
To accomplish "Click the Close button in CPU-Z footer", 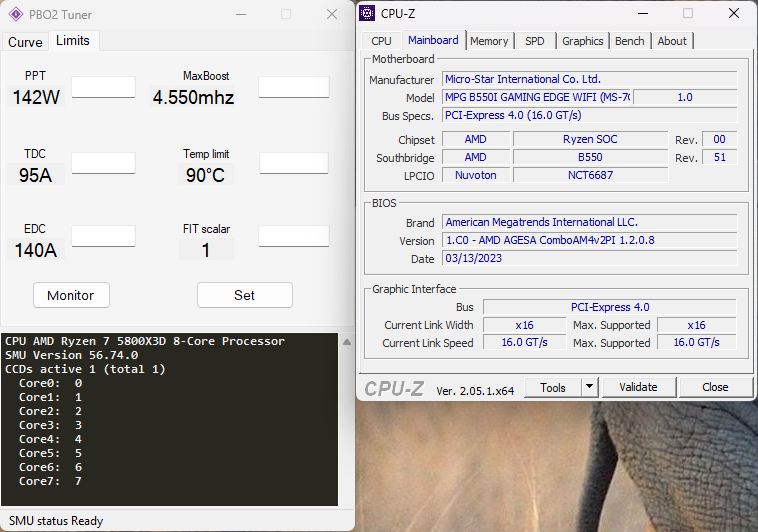I will [x=715, y=387].
